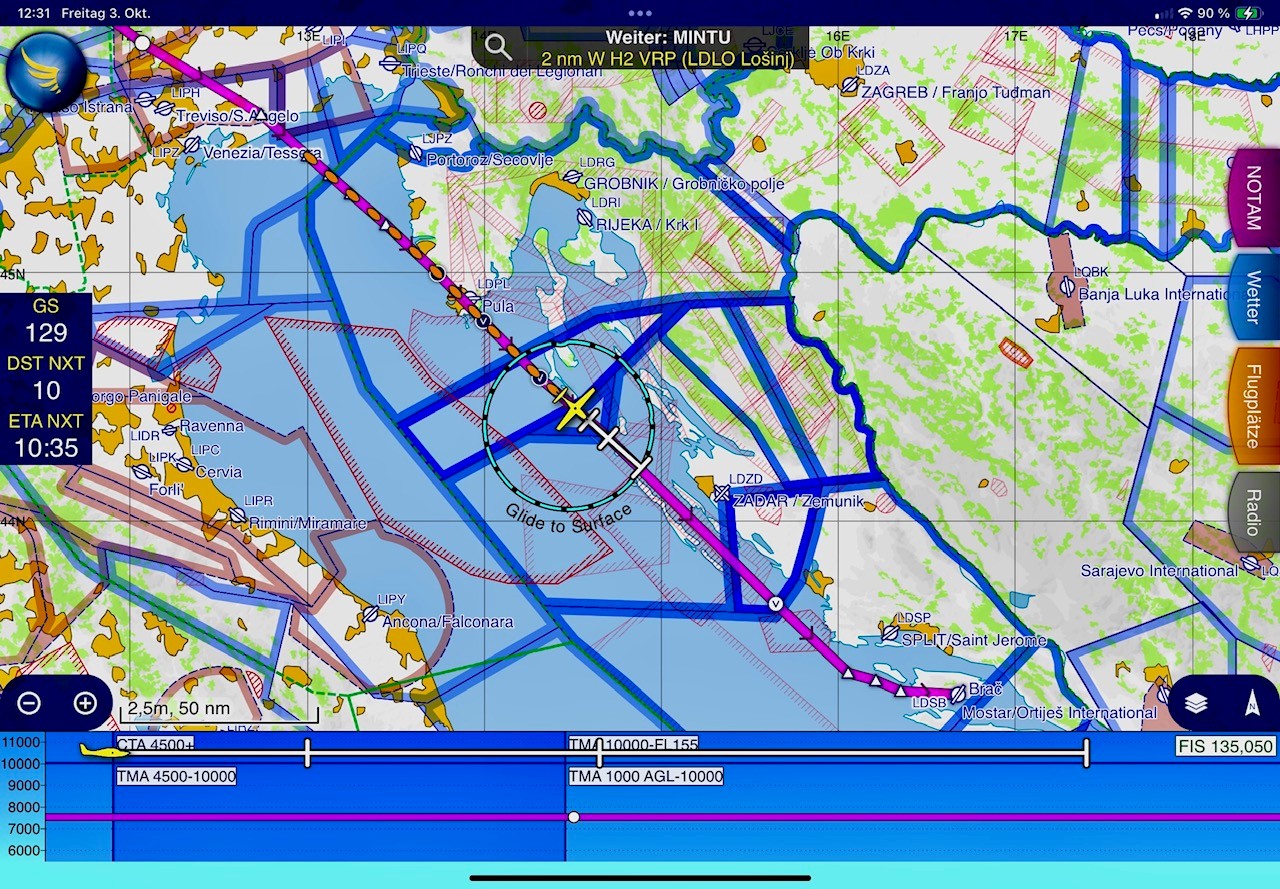
Task: Open the map layers stack icon
Action: point(1196,703)
